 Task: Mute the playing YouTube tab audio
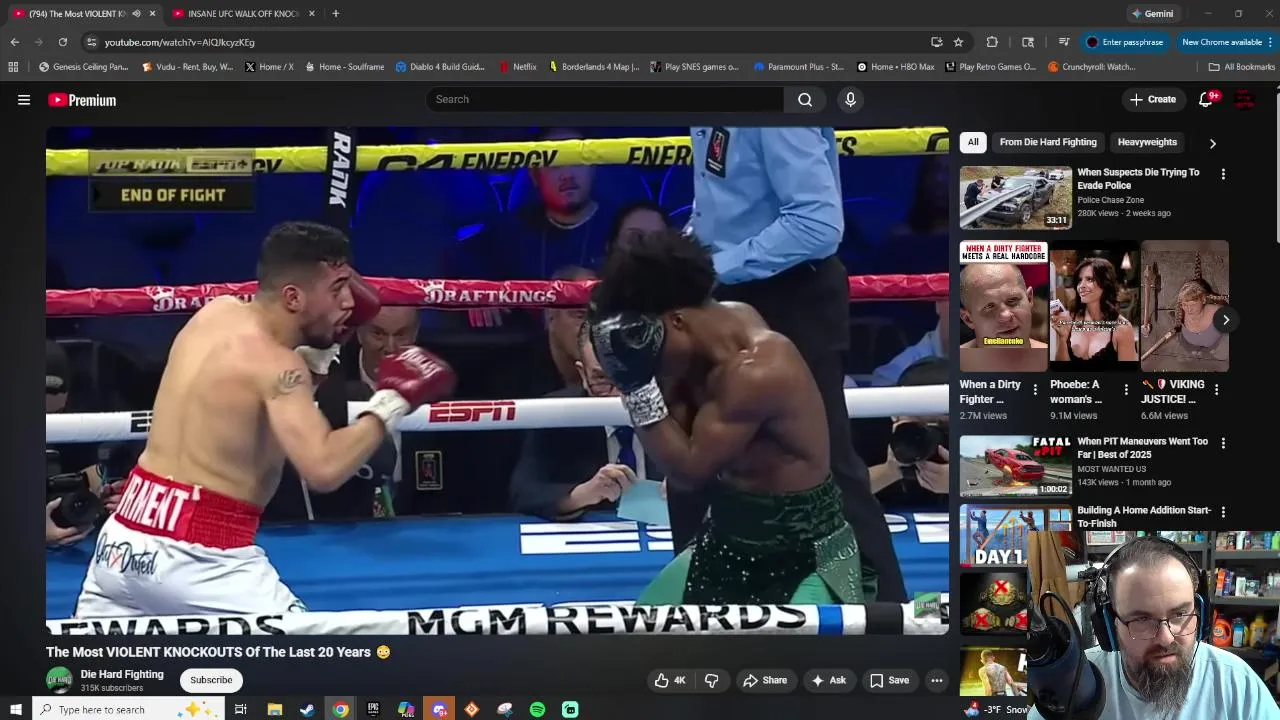coord(137,14)
